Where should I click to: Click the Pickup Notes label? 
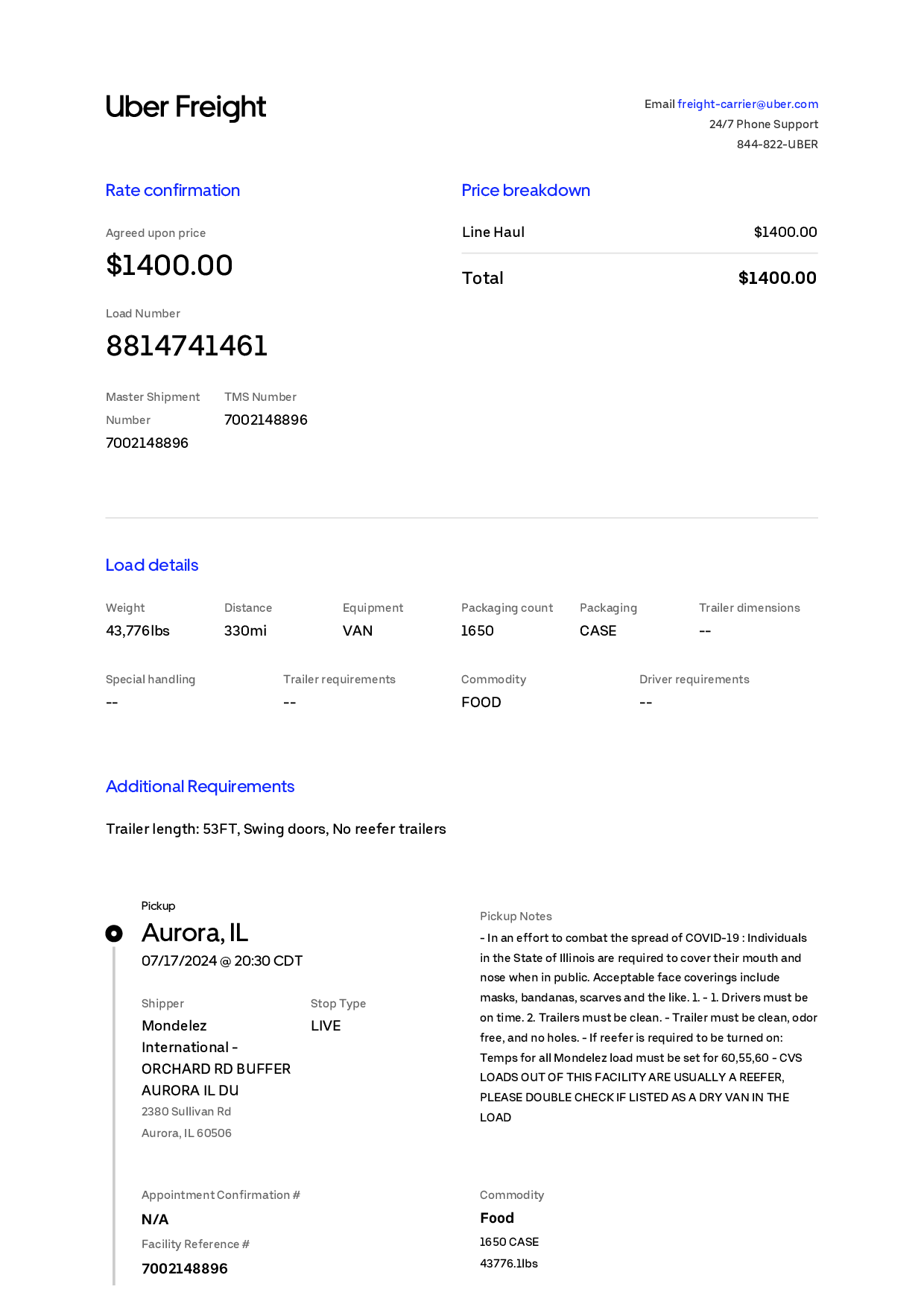pos(516,917)
